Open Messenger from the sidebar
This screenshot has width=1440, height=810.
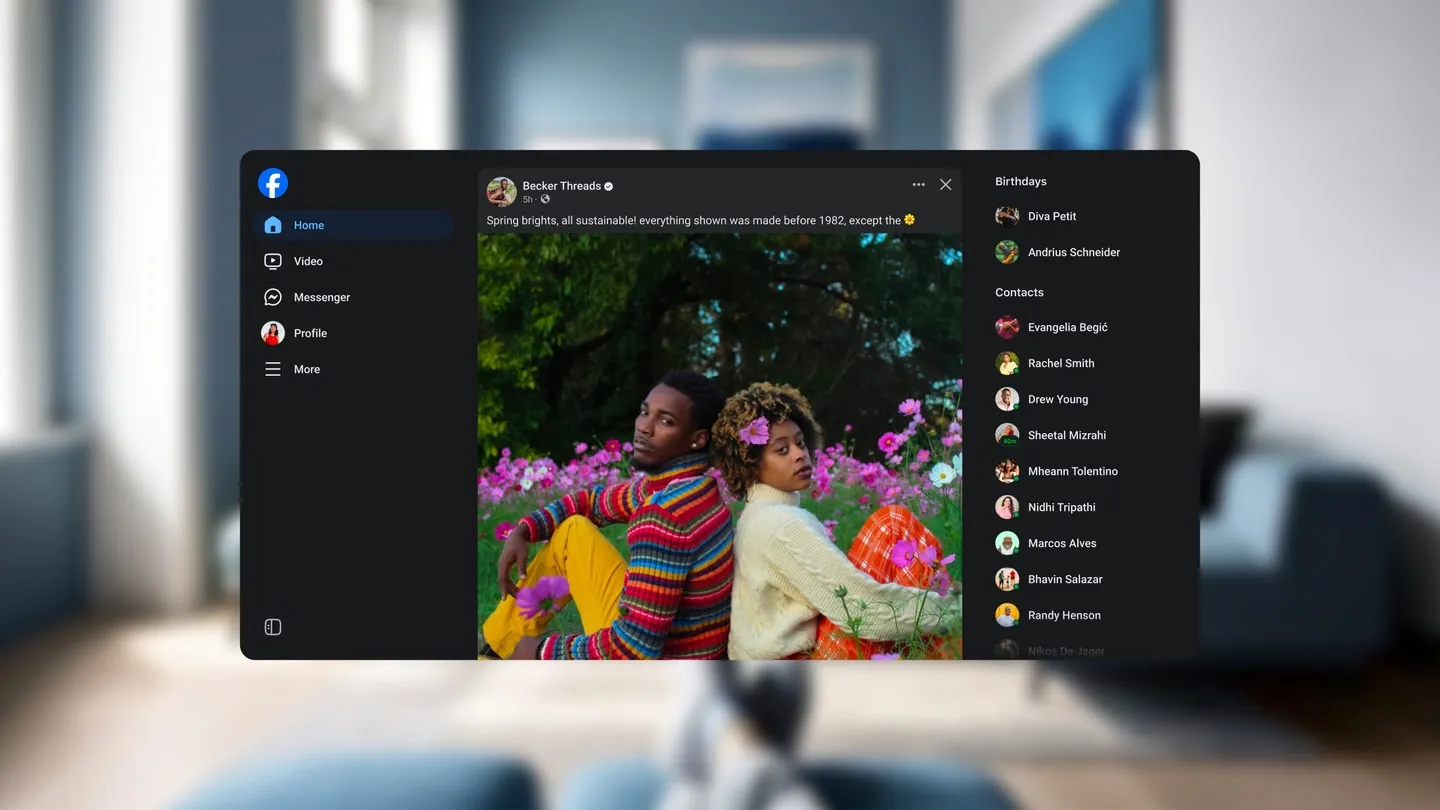(x=321, y=297)
